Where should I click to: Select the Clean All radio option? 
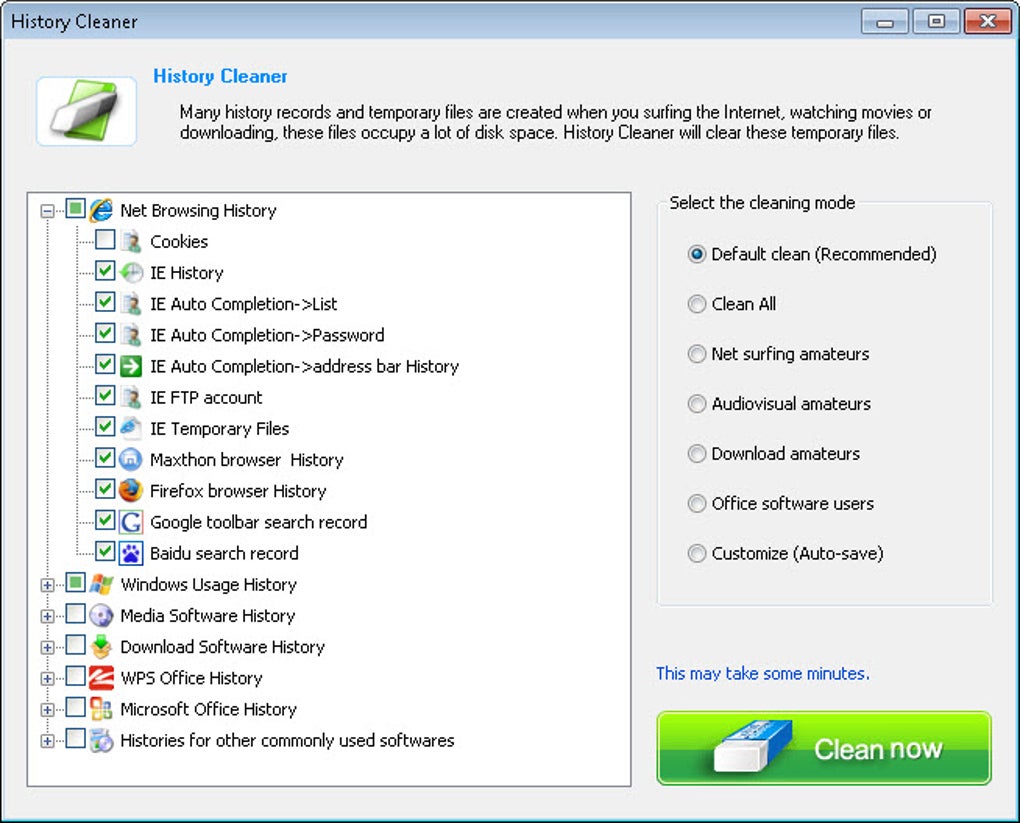pyautogui.click(x=697, y=304)
